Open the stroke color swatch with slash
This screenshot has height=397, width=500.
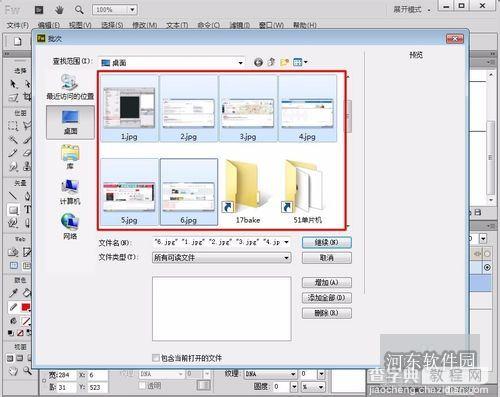tap(26, 321)
